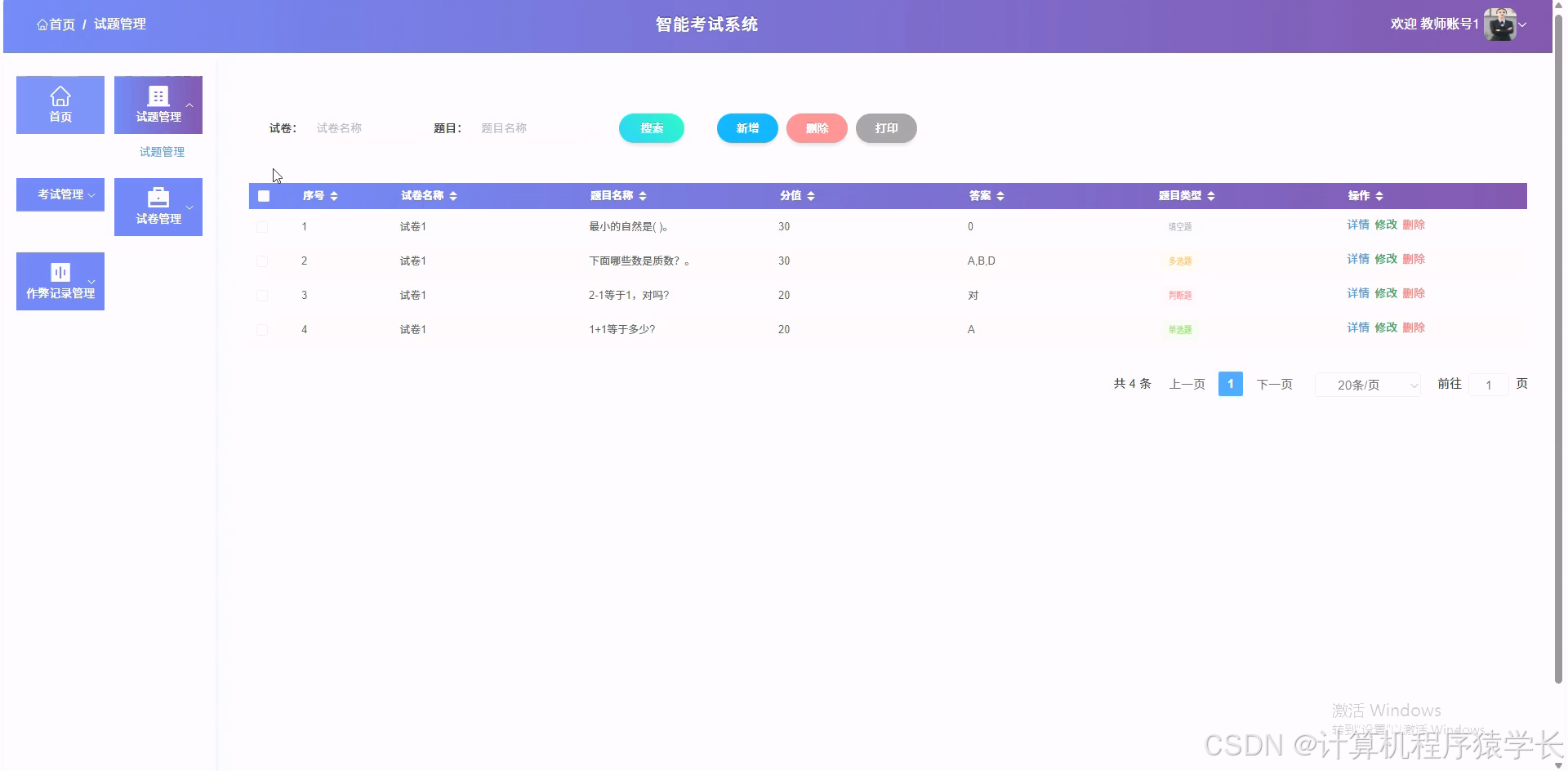Screen dimensions: 1568x771
Task: Collapse the 试题管理 submenu chevron
Action: (189, 105)
